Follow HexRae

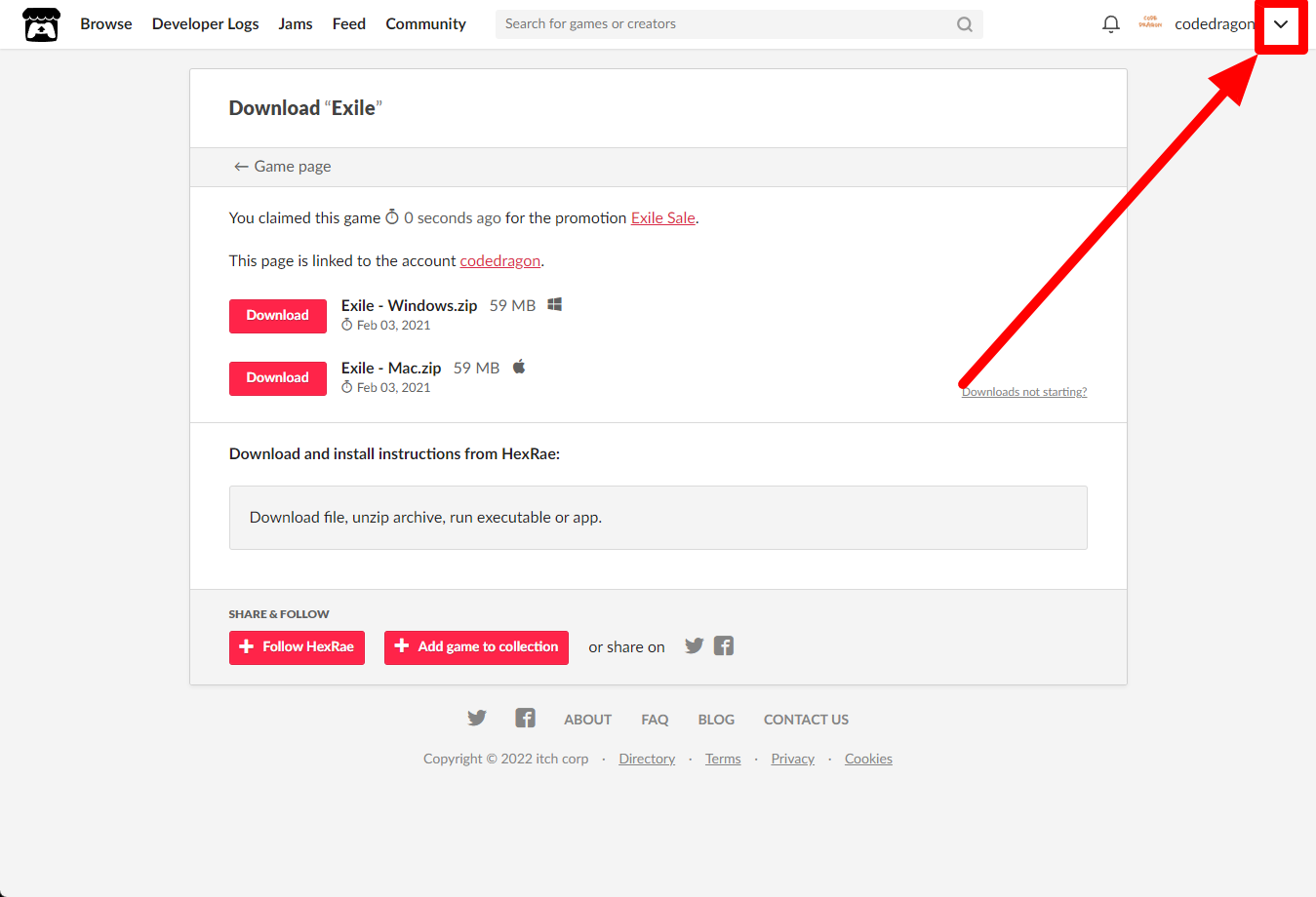pos(297,647)
